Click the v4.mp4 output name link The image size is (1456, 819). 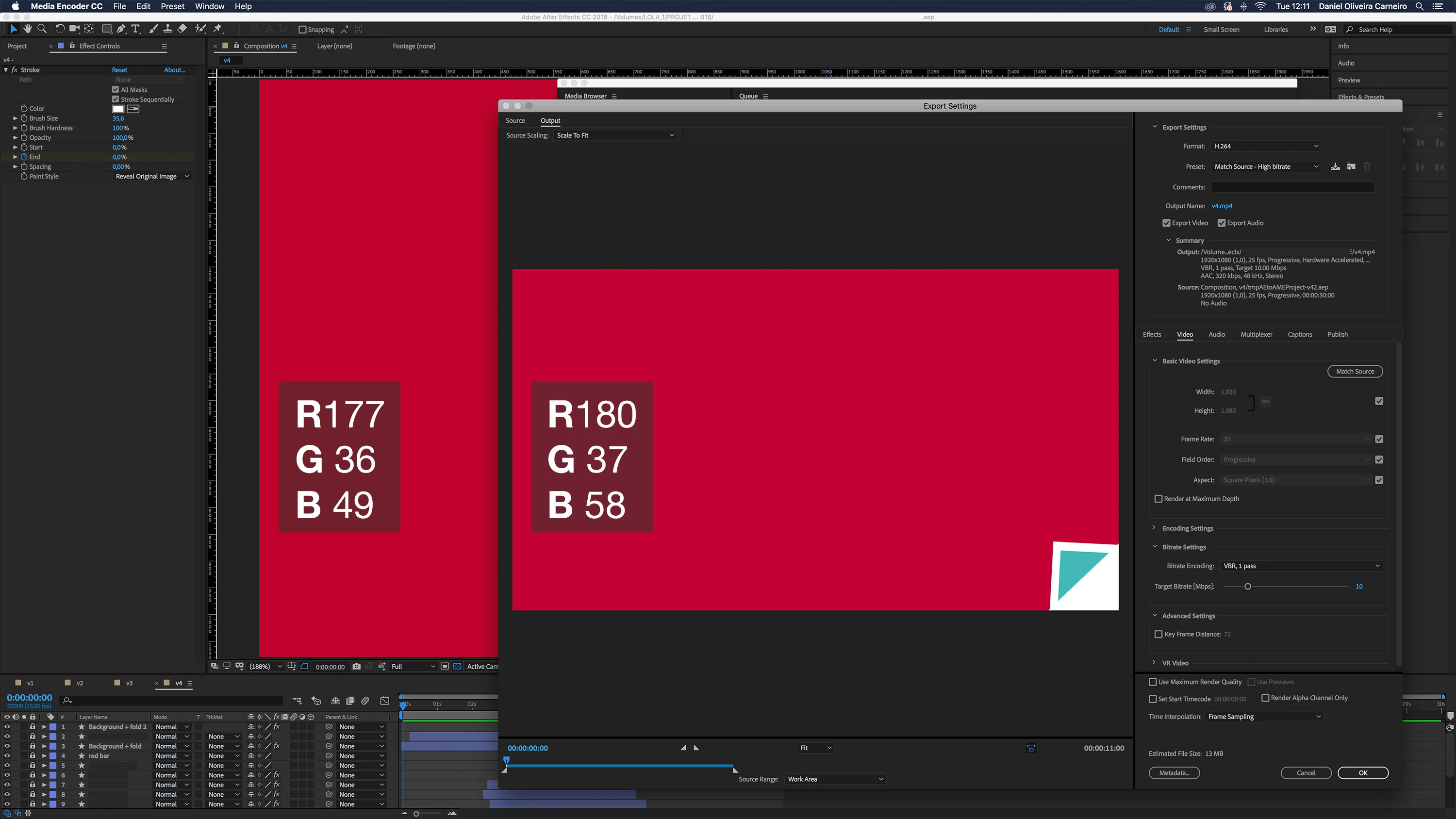[1222, 206]
